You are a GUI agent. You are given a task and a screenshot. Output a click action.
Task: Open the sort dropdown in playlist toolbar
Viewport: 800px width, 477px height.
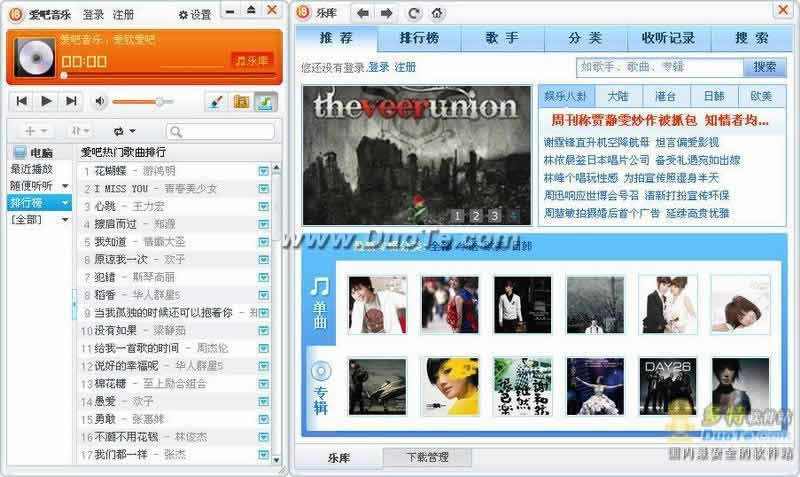pos(81,132)
